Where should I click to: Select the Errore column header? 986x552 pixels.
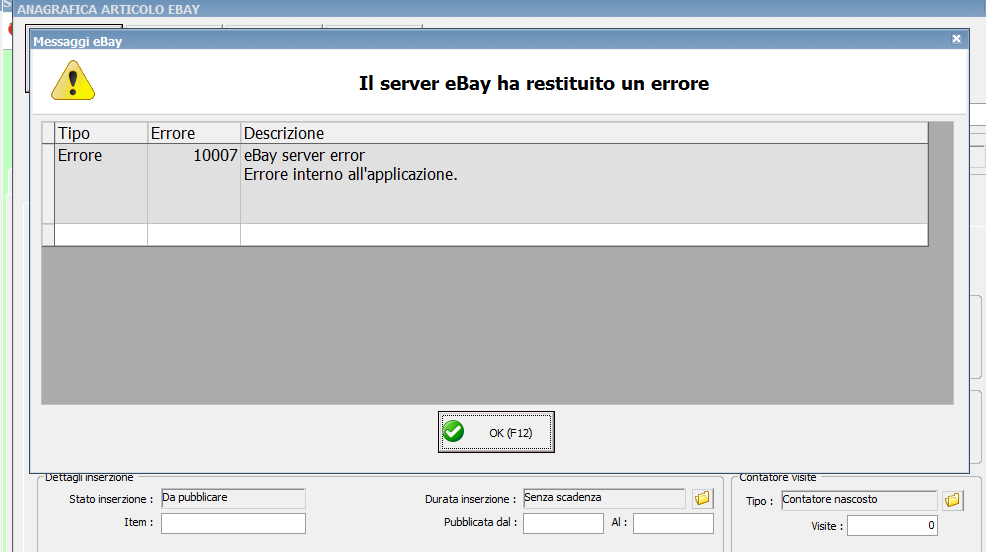coord(194,133)
